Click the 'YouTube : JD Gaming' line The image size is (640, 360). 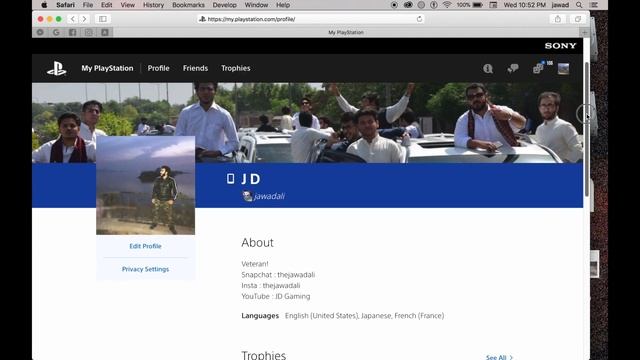[x=276, y=296]
